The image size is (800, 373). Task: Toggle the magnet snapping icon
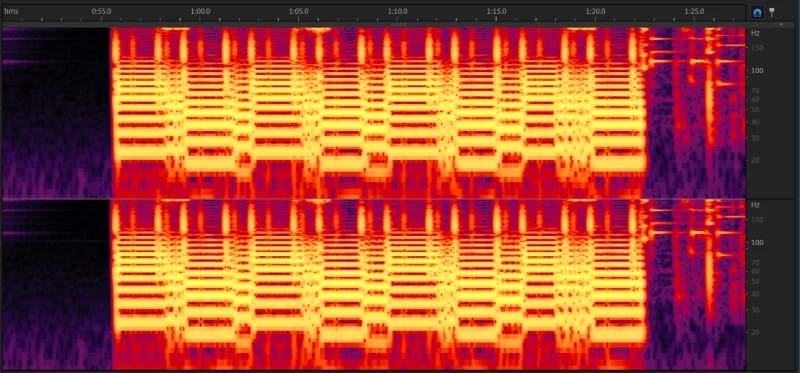coord(757,12)
